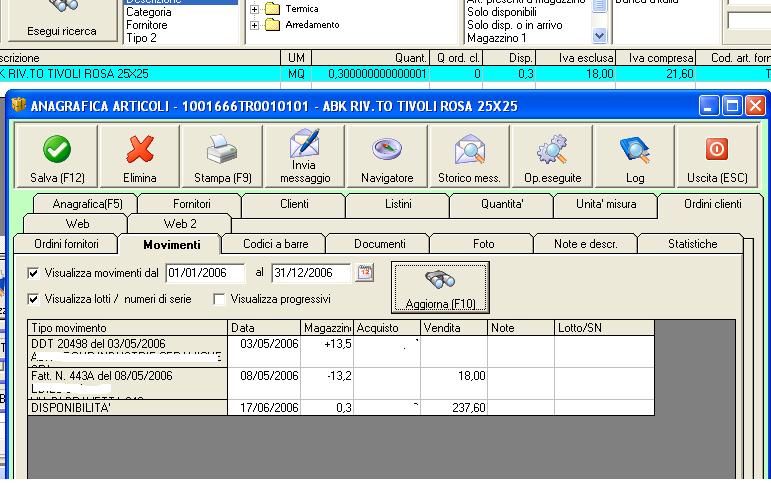The image size is (771, 485).
Task: Toggle Visualizza lotti / numeri di serie
Action: [33, 299]
